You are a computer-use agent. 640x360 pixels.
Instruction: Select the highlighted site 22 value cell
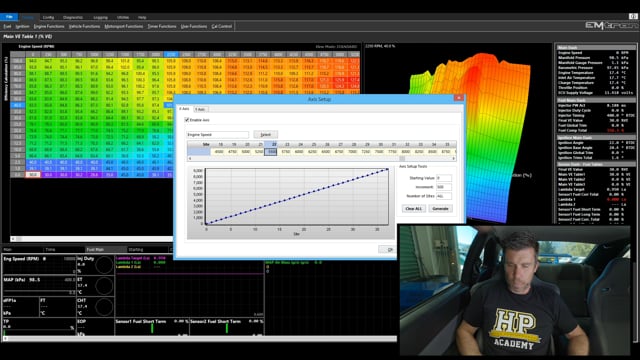(271, 151)
